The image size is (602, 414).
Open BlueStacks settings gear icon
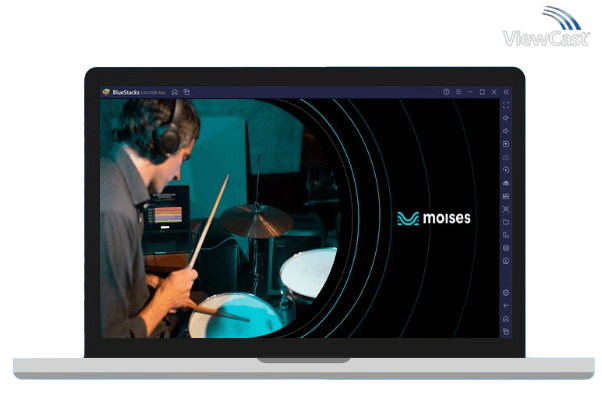tap(506, 293)
